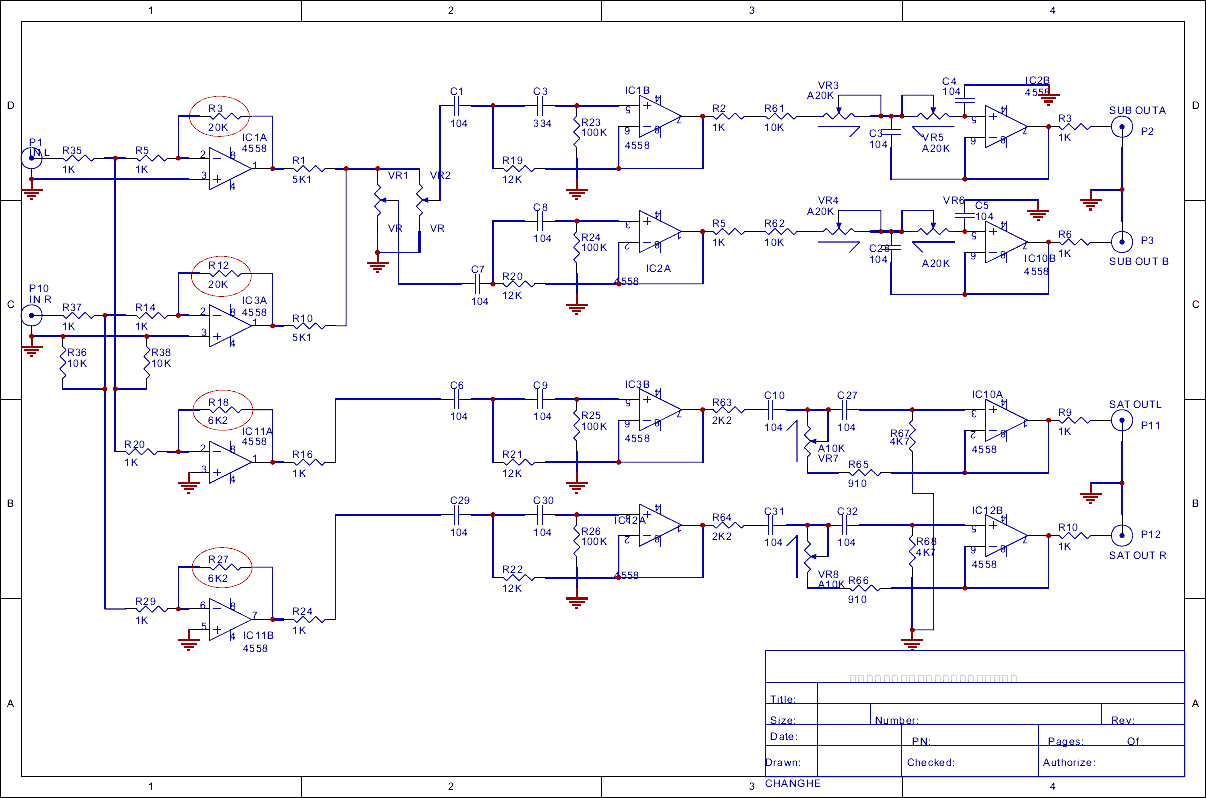1206x798 pixels.
Task: Click the R26 100K resistor label
Action: tap(594, 536)
